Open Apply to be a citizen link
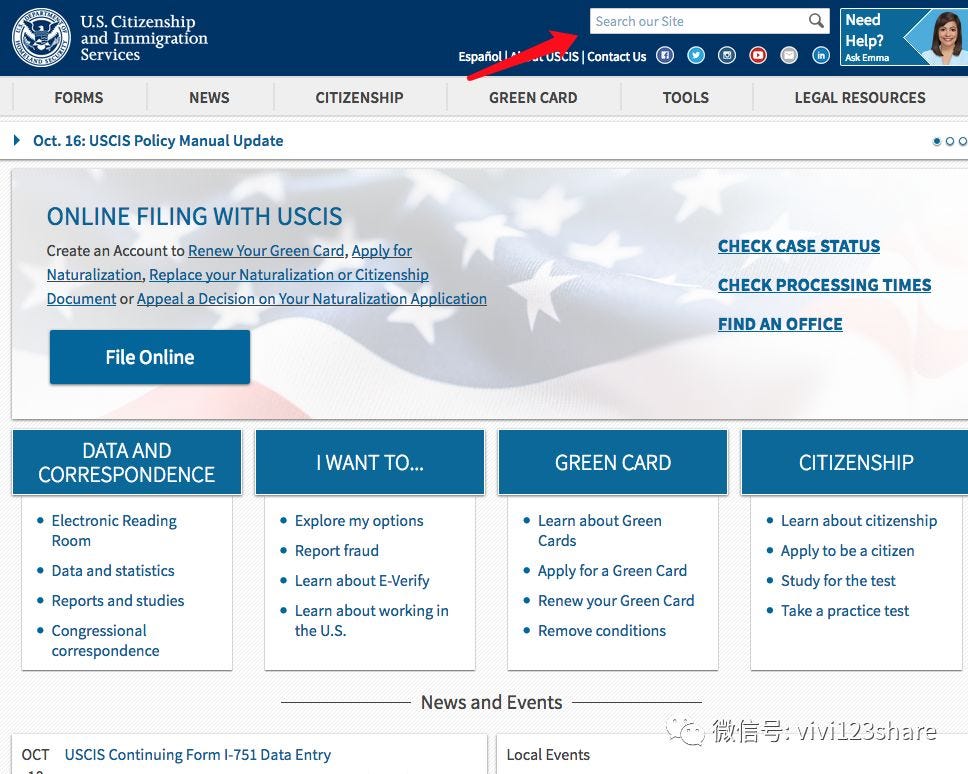 [x=848, y=551]
